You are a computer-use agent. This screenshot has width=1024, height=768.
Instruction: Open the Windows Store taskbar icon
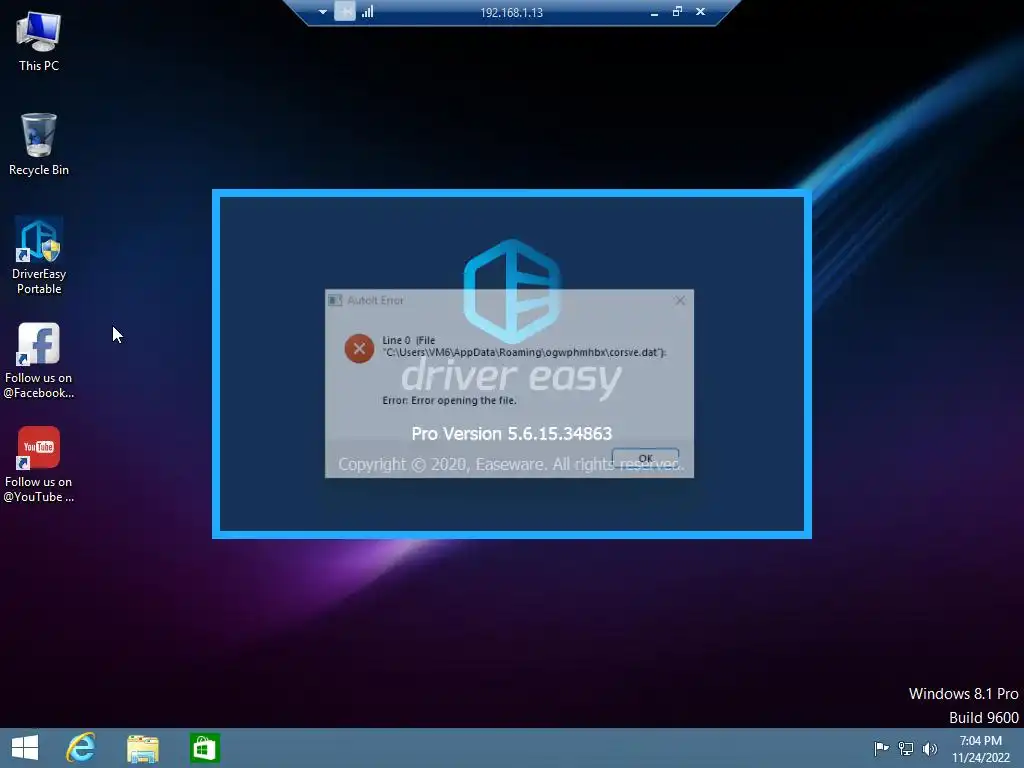pos(204,748)
